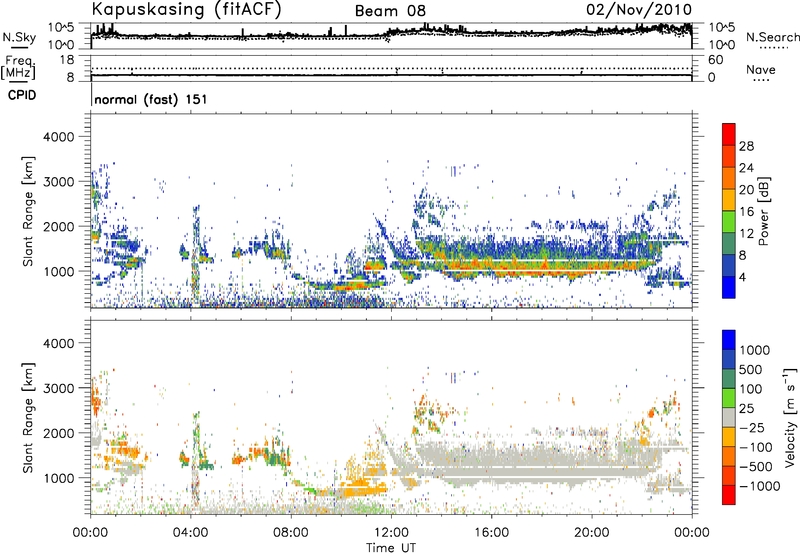The width and height of the screenshot is (800, 554).
Task: Click the 'Beam 08' label
Action: (x=390, y=11)
